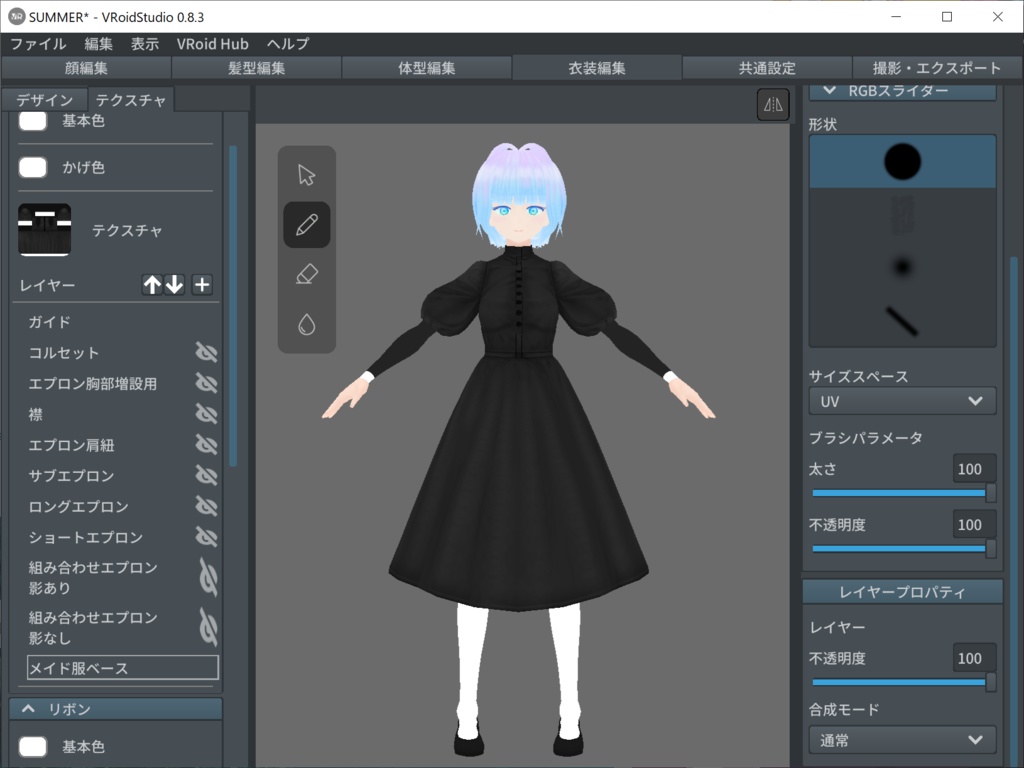
Task: Select the thin line brush shape
Action: tap(901, 318)
